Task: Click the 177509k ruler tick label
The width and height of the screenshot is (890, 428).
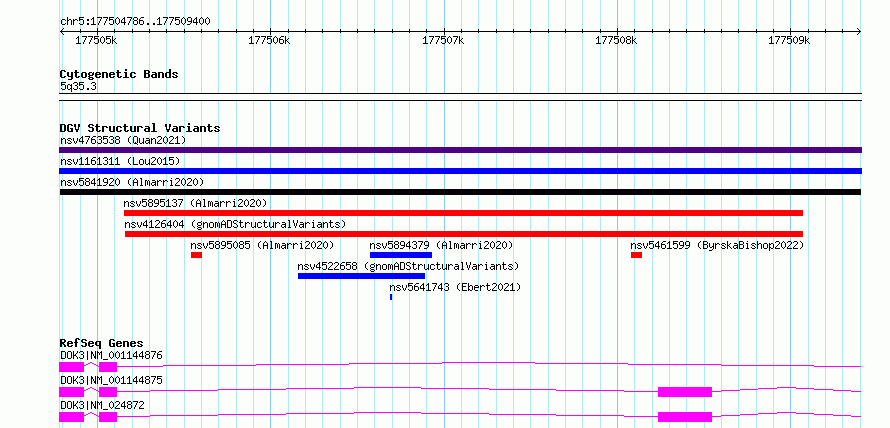Action: point(789,41)
